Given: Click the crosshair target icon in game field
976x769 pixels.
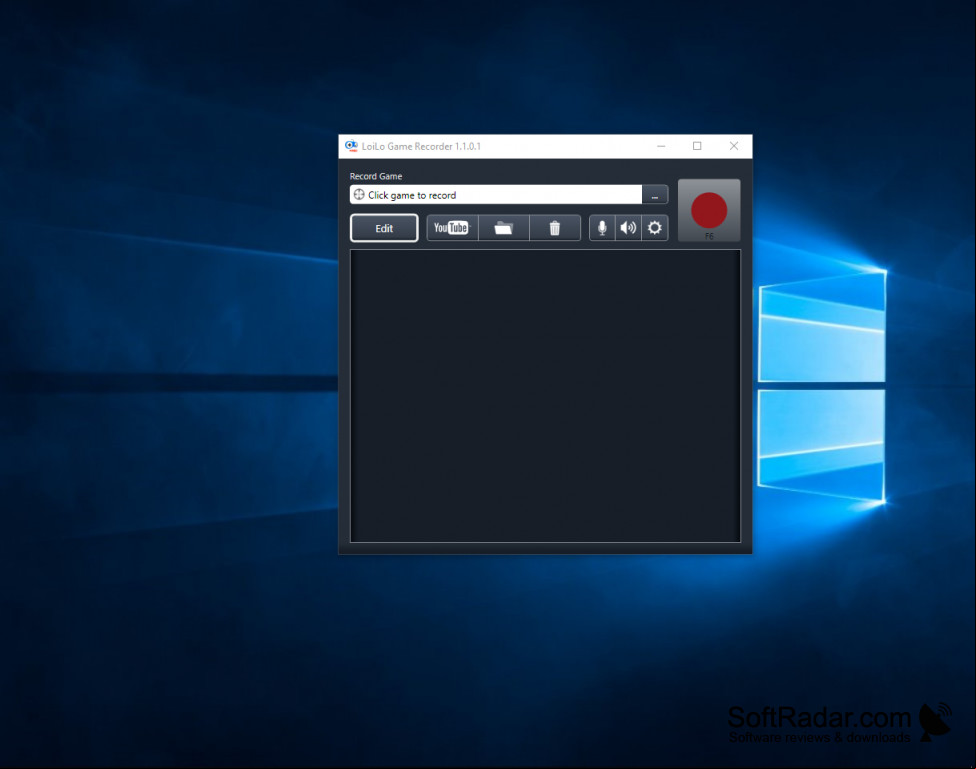Looking at the screenshot, I should [359, 195].
